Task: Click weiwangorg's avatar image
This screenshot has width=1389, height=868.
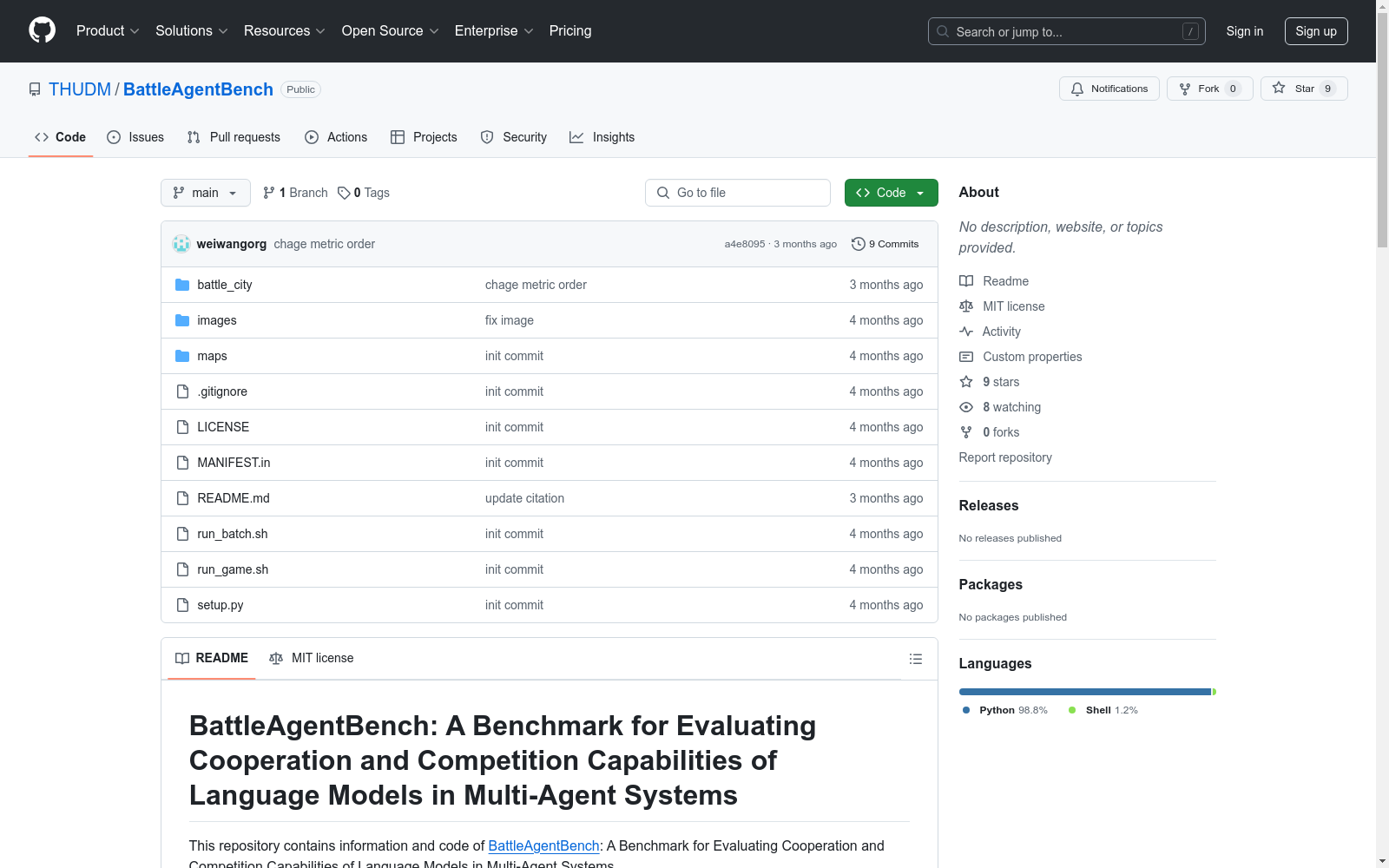Action: [181, 244]
